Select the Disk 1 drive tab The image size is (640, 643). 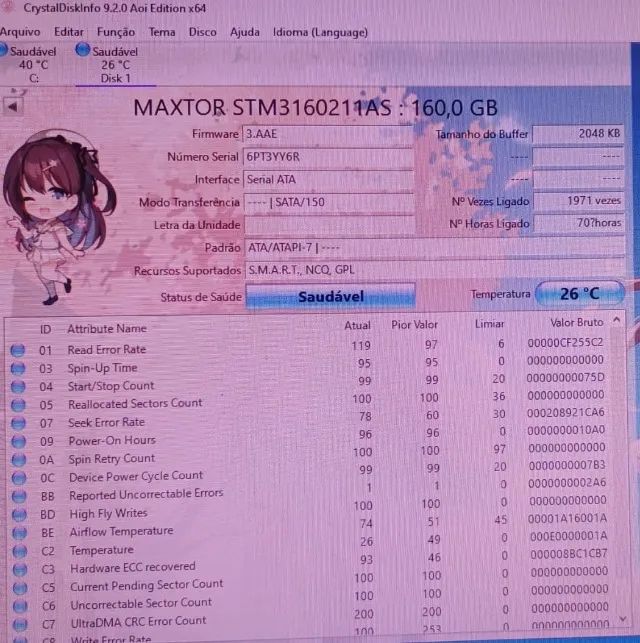pos(115,65)
